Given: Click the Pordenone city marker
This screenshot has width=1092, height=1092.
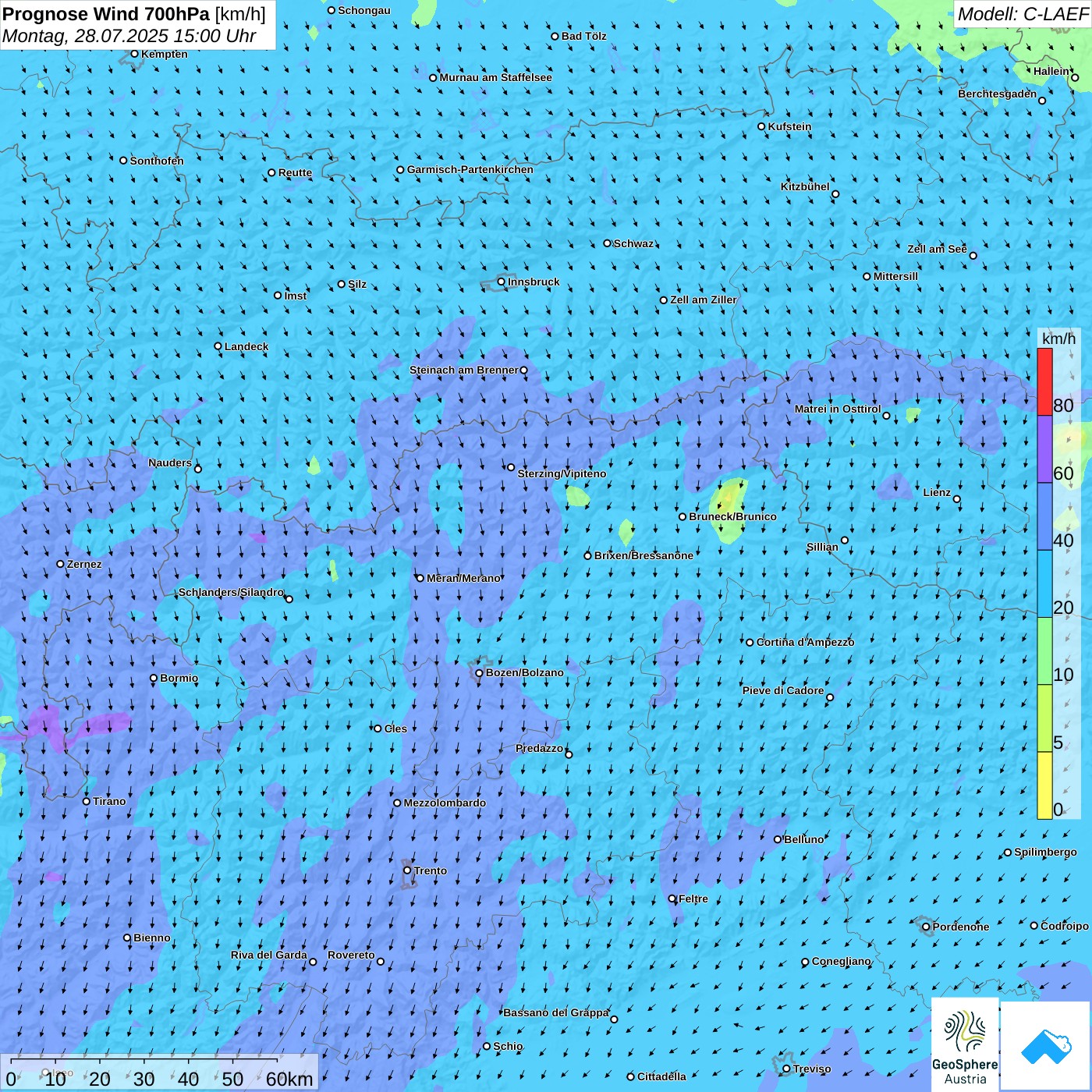Looking at the screenshot, I should tap(926, 927).
